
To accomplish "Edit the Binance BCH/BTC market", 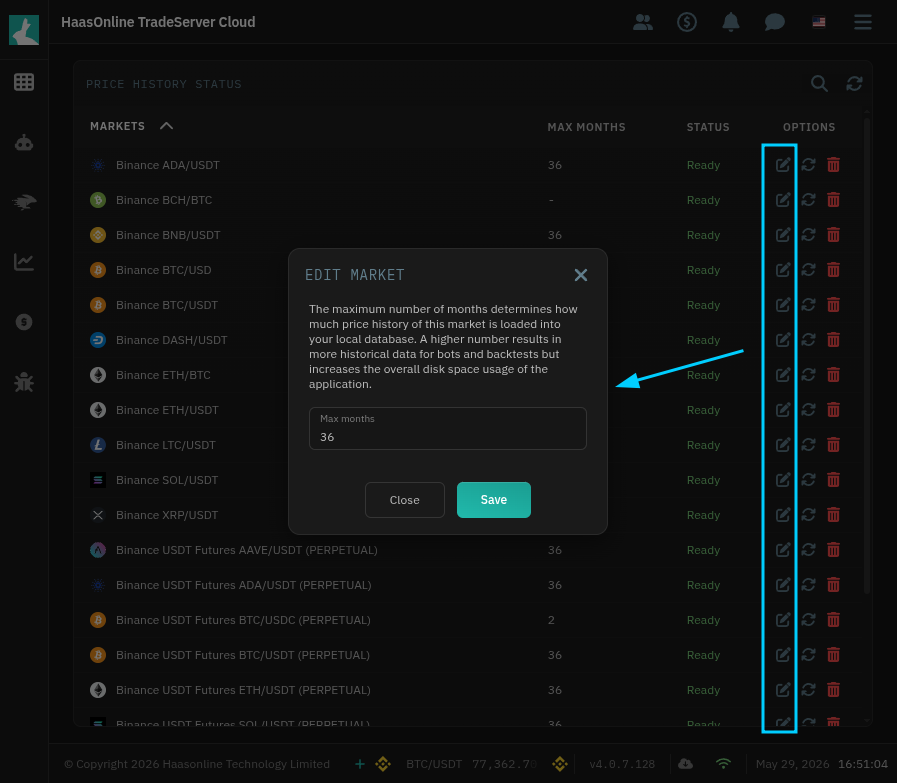I will tap(783, 200).
